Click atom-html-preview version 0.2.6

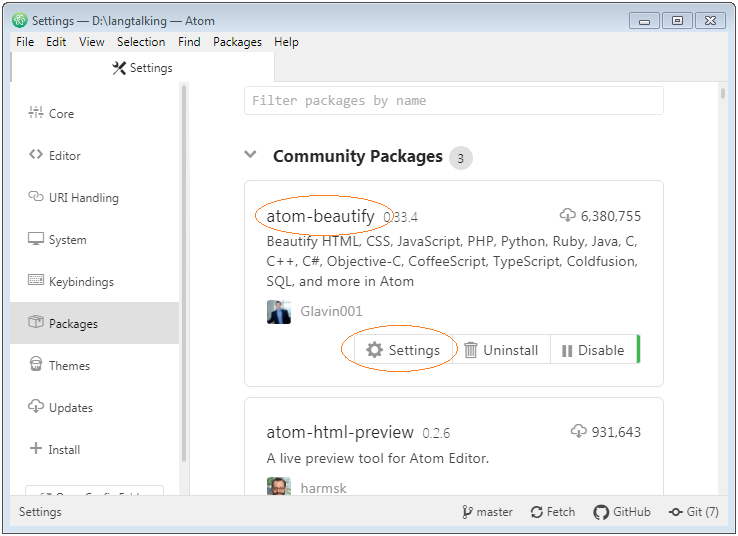tap(436, 433)
